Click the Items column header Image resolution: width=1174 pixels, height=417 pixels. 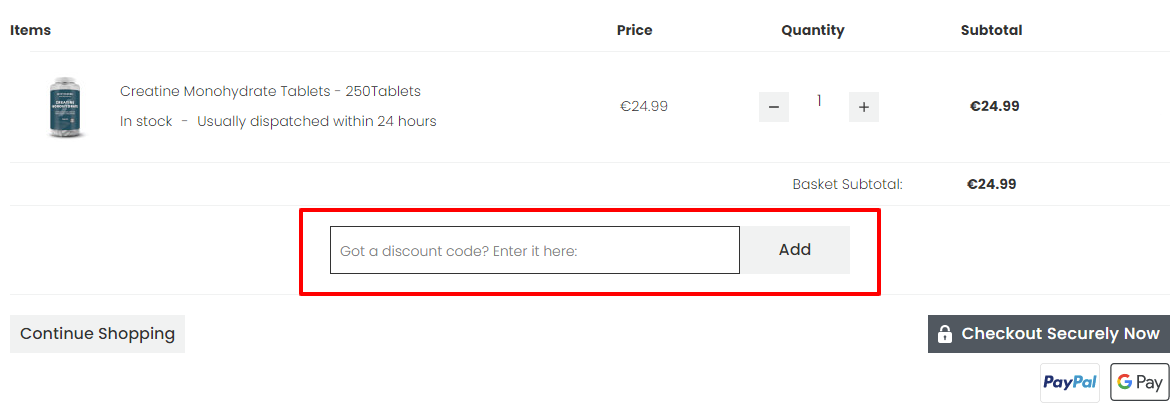point(30,30)
